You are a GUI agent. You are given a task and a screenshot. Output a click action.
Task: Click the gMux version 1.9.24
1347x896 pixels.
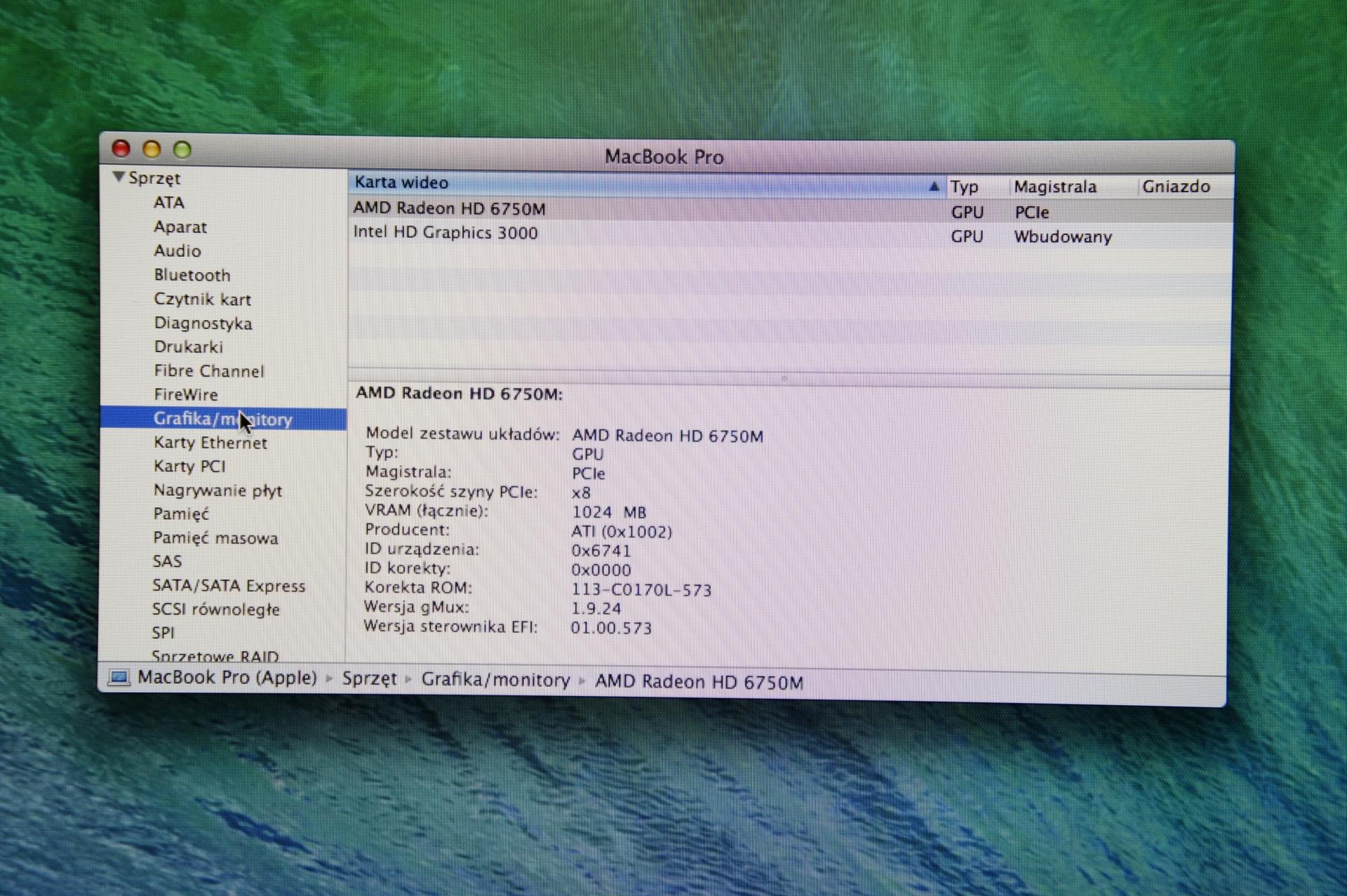596,609
